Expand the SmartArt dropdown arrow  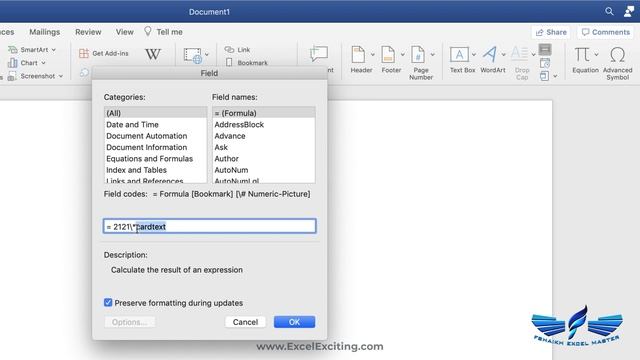click(x=53, y=50)
